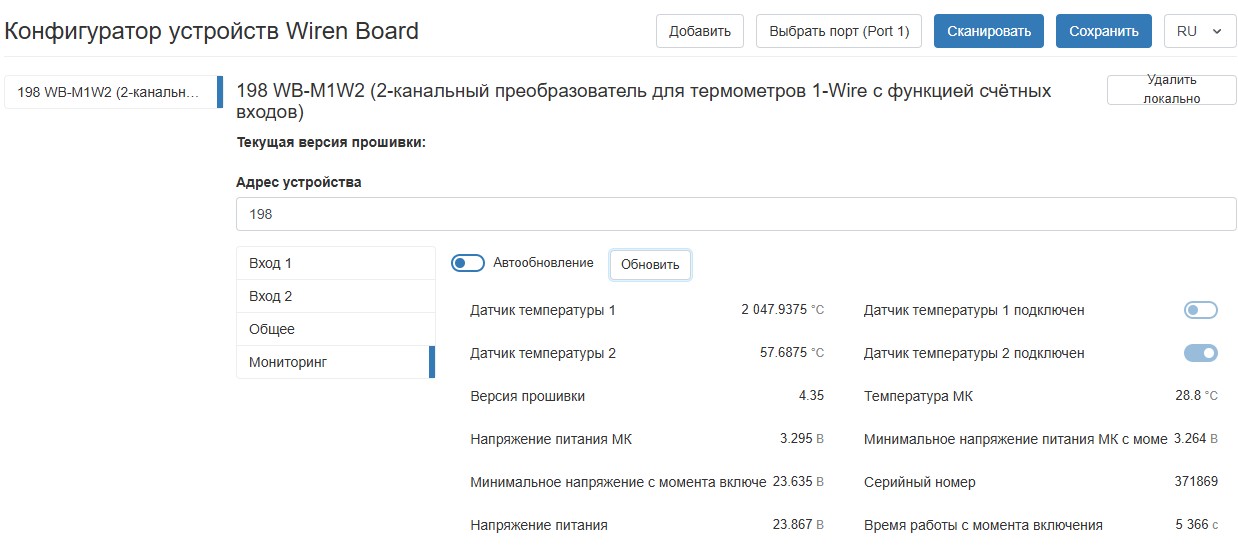Click Удалить локально button
Image resolution: width=1238 pixels, height=554 pixels.
(1171, 89)
